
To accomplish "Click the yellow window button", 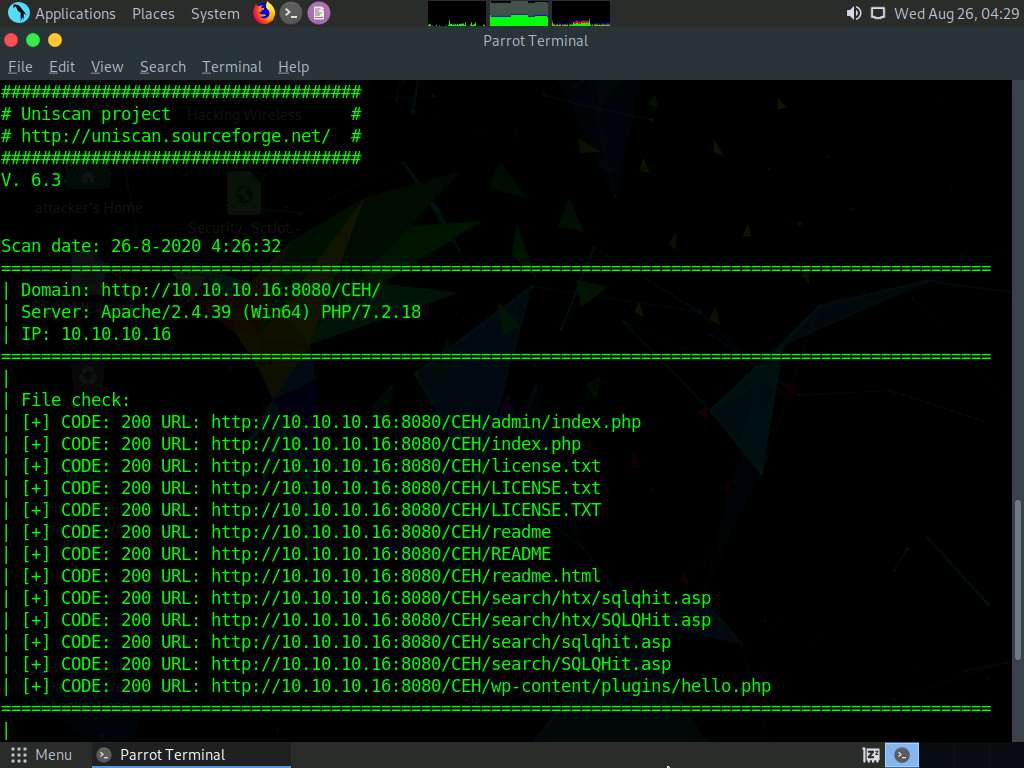I will 55,40.
